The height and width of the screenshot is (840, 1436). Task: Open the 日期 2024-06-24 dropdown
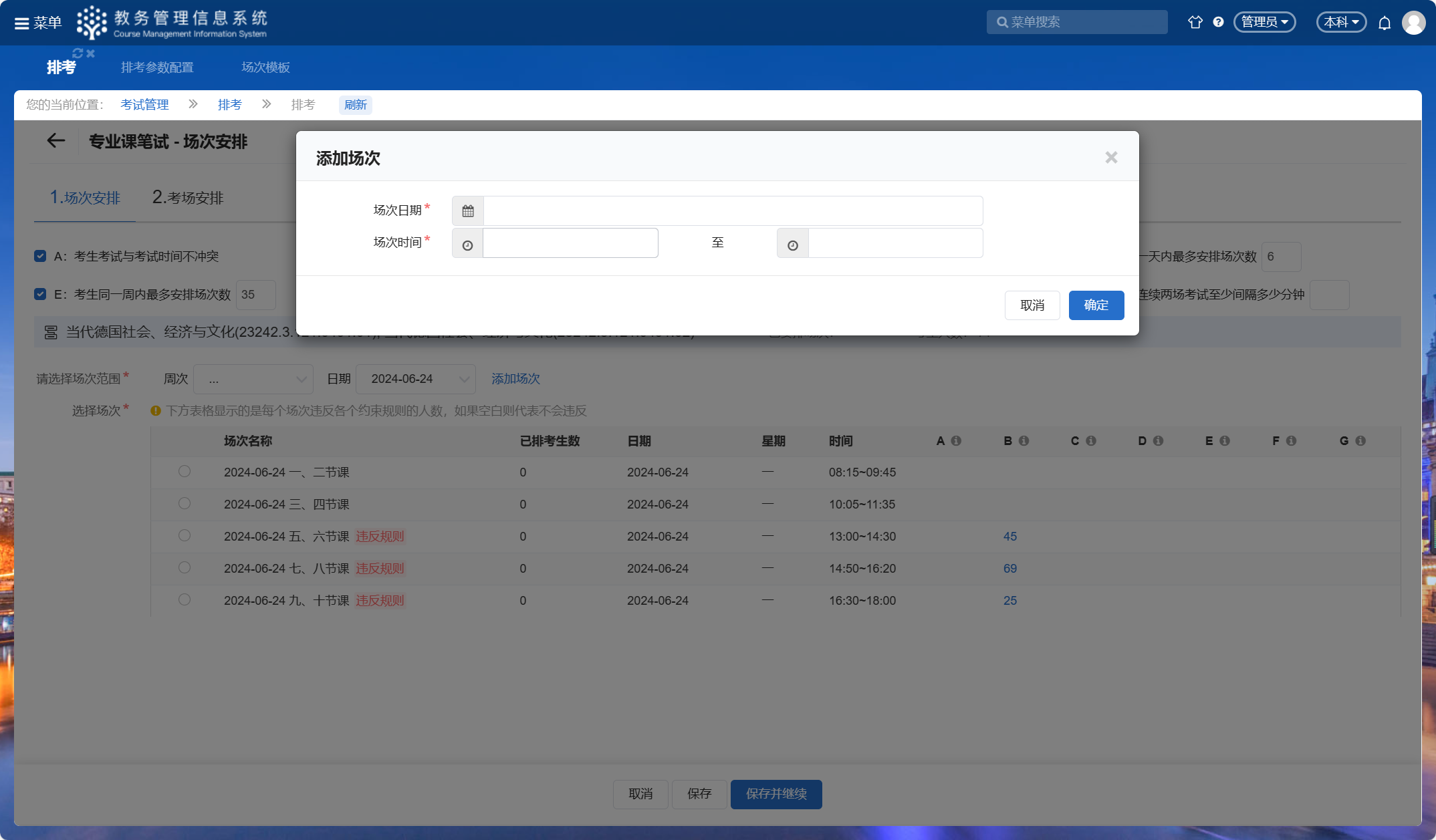pos(415,379)
